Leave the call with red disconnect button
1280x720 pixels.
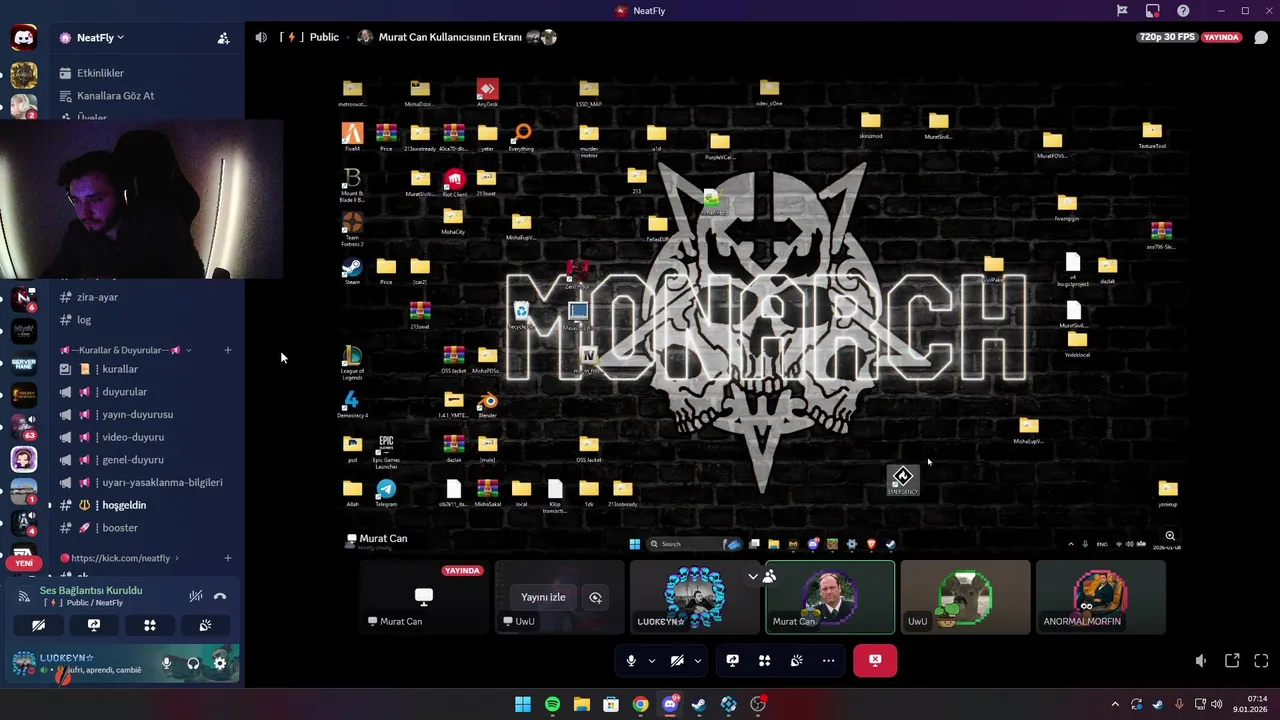[875, 660]
